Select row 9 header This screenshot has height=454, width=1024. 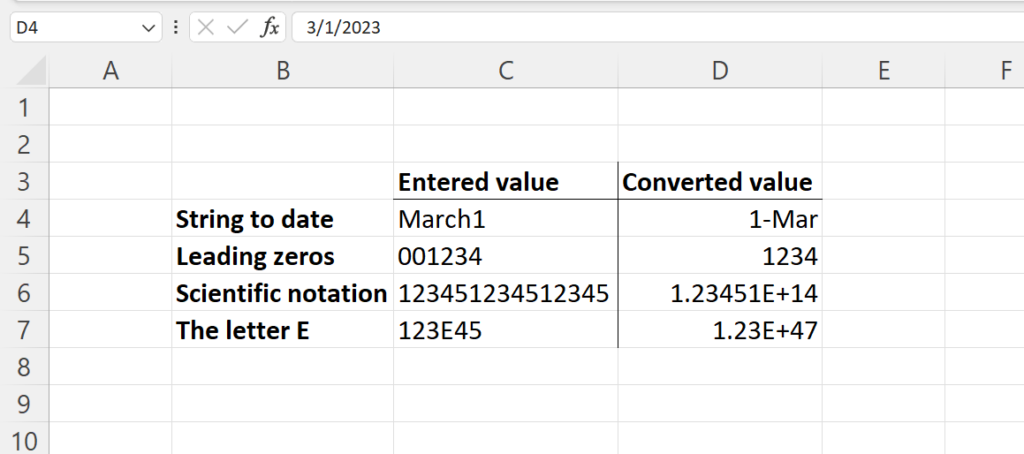[x=24, y=404]
